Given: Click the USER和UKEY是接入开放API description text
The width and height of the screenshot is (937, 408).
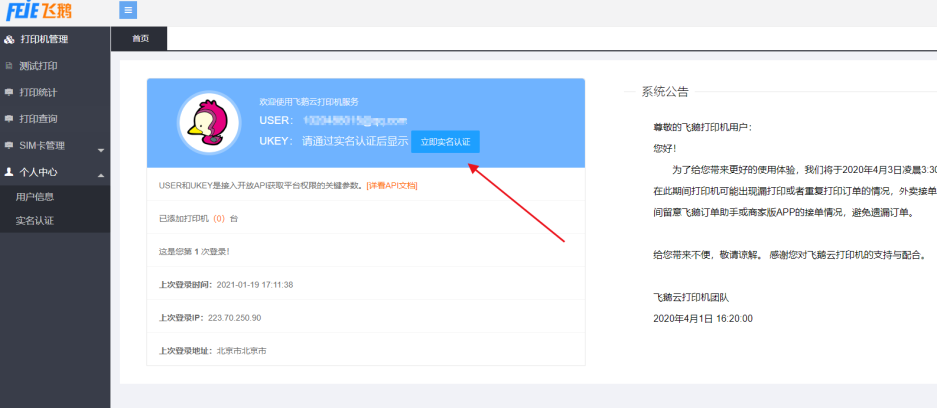Looking at the screenshot, I should coord(261,186).
